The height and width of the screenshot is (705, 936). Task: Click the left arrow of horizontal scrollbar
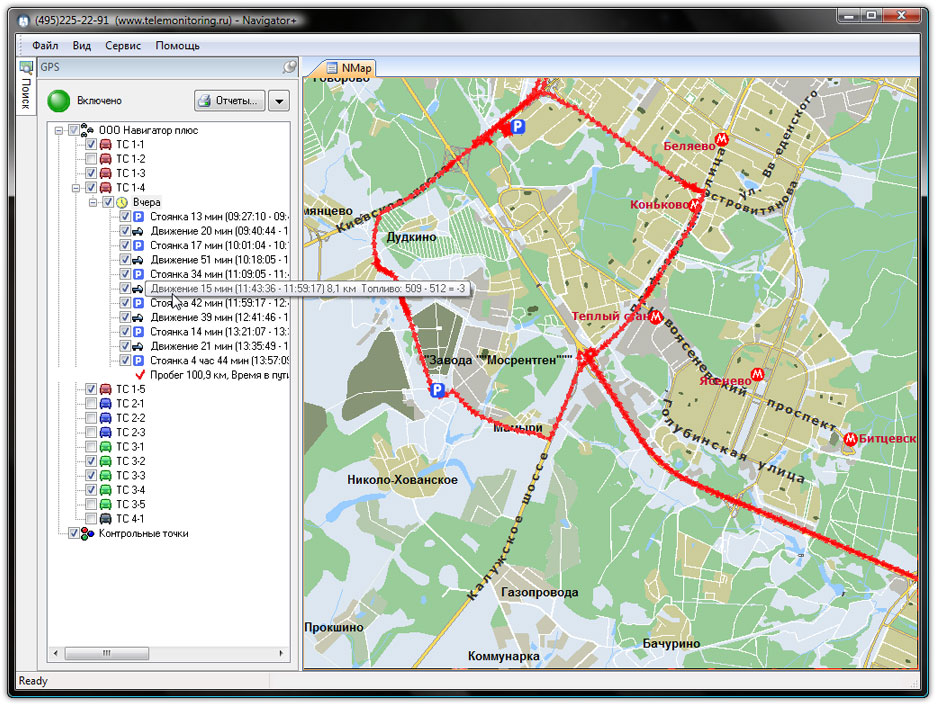(56, 654)
